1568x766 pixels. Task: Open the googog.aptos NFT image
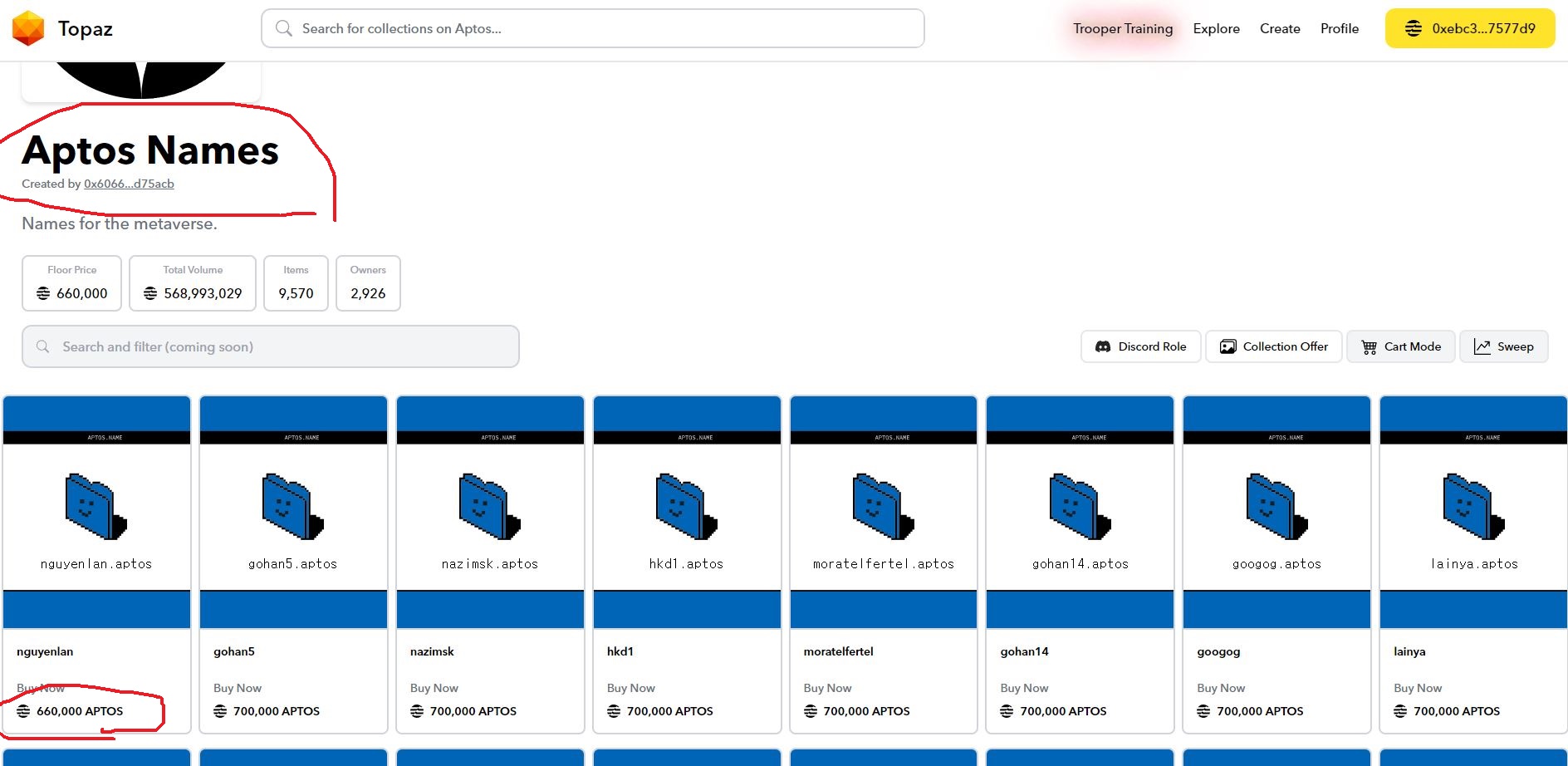[x=1277, y=513]
